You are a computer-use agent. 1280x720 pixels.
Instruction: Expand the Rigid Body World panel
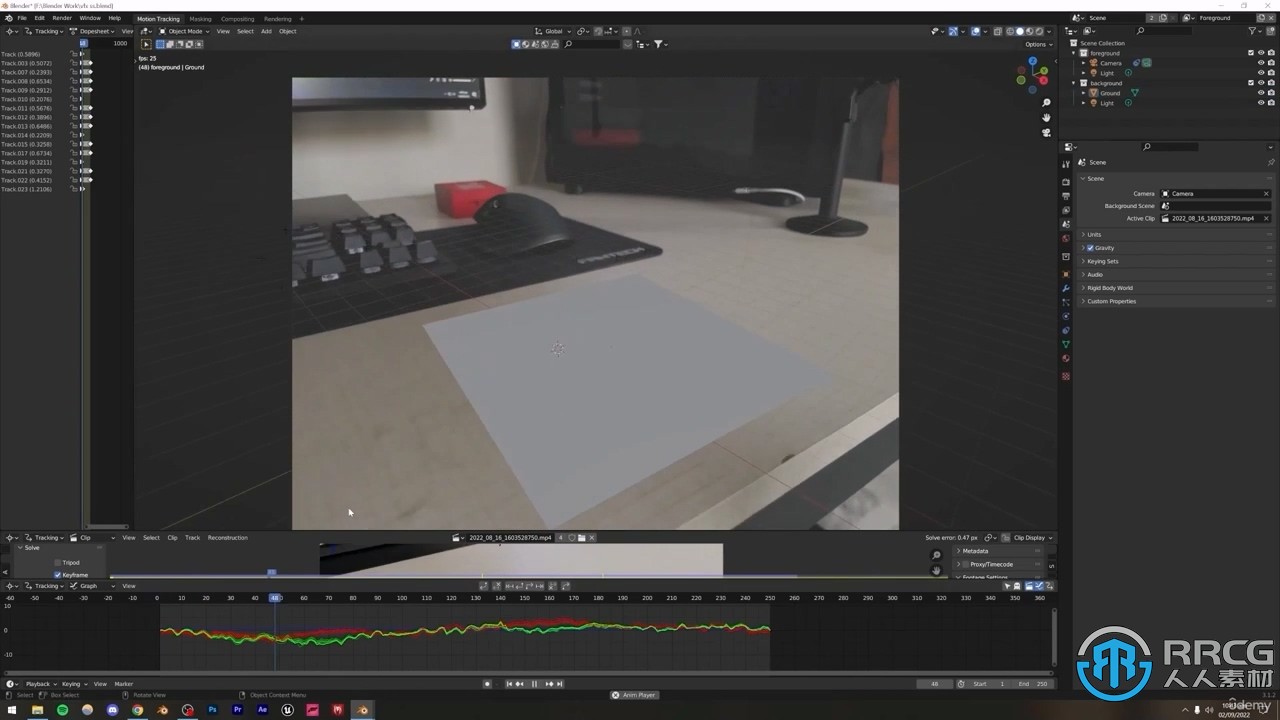coord(1176,288)
